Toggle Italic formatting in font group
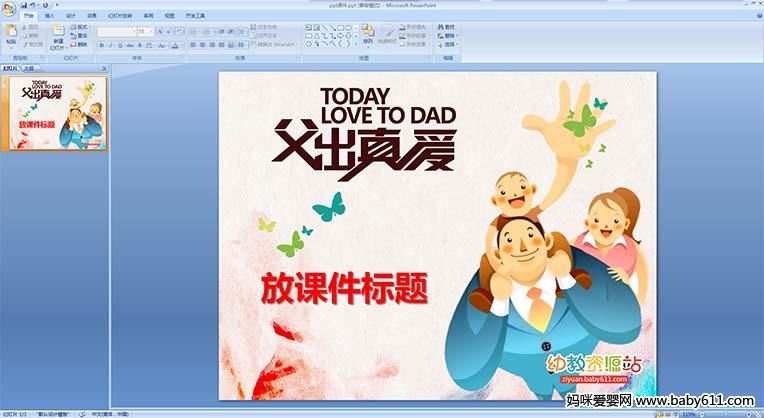 [110, 45]
